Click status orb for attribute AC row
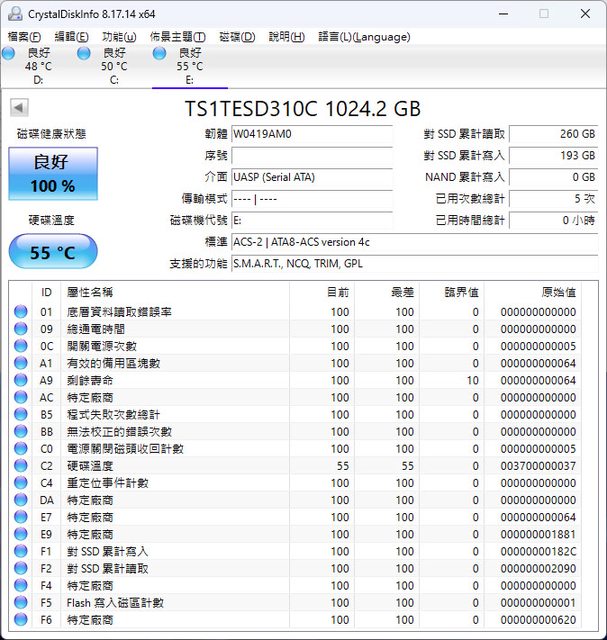Image resolution: width=607 pixels, height=640 pixels. point(21,397)
